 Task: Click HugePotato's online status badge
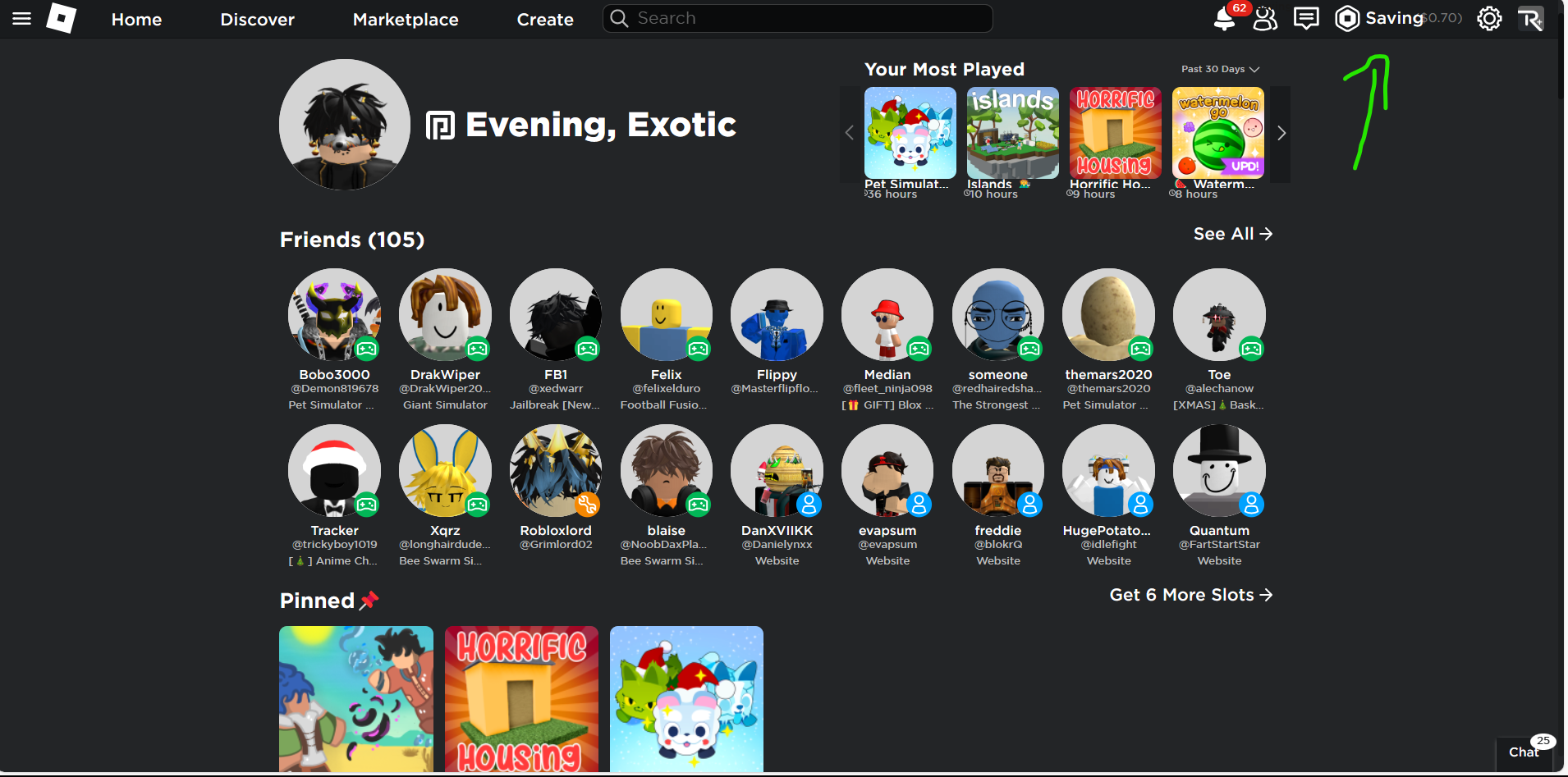tap(1141, 505)
